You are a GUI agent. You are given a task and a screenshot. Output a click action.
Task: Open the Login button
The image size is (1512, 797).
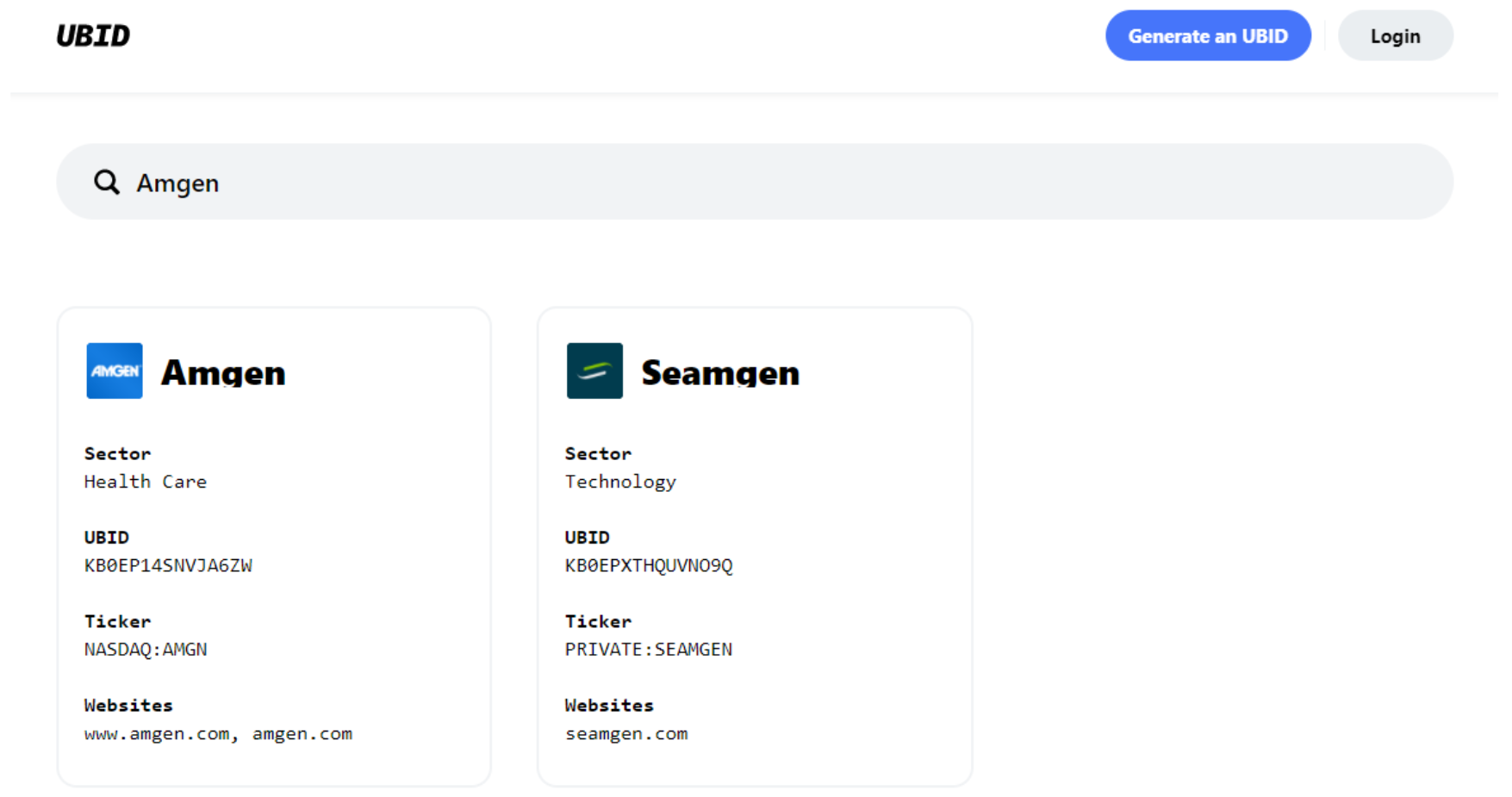tap(1395, 36)
